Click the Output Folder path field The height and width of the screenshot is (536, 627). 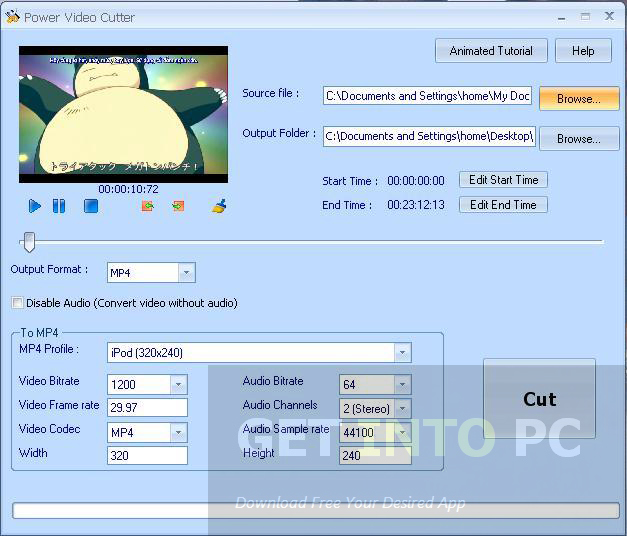point(429,136)
